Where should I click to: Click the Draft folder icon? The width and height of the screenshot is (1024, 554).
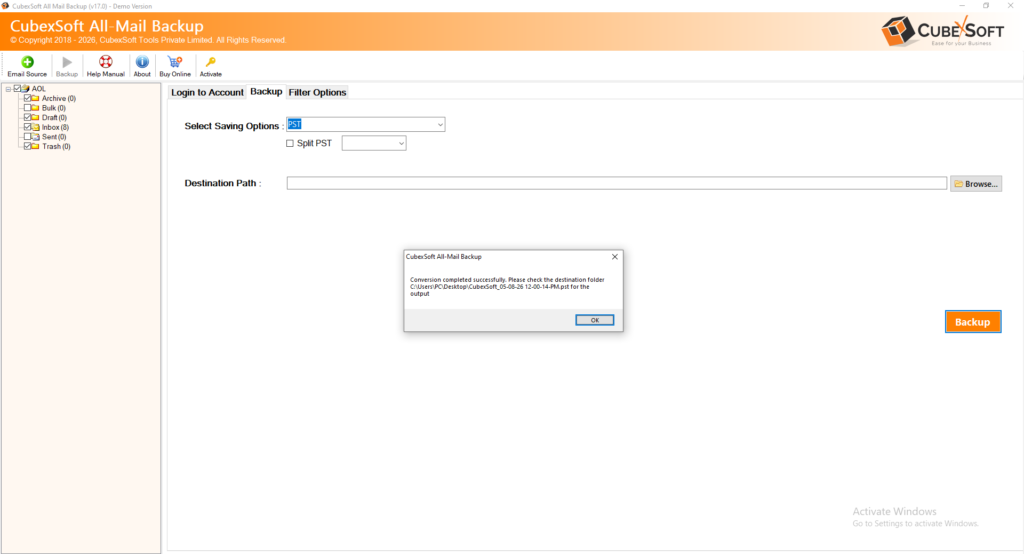pos(35,118)
